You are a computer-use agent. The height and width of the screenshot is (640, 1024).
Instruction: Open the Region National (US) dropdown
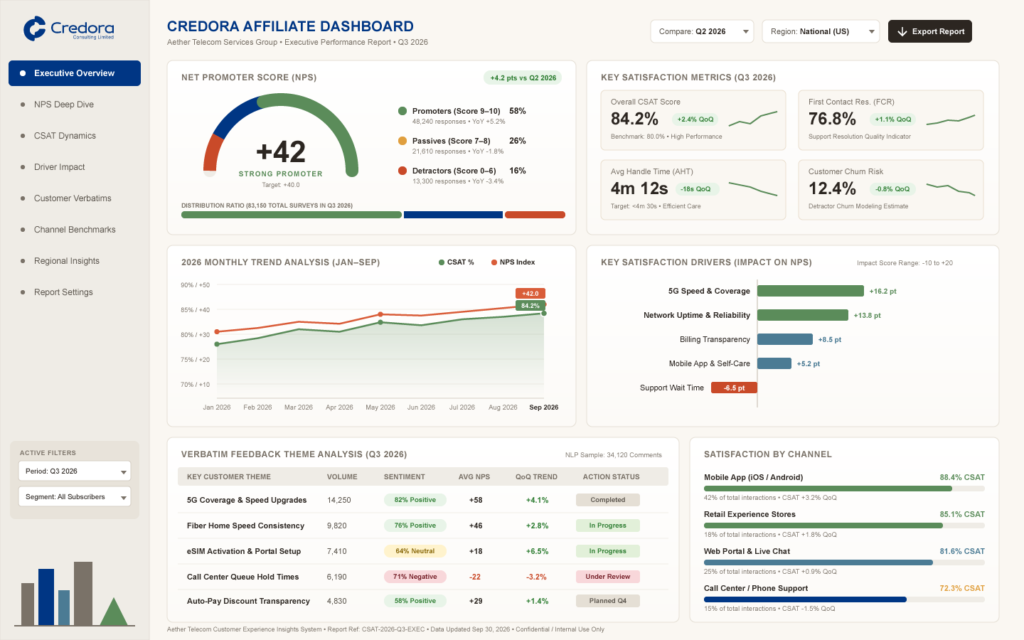(821, 31)
